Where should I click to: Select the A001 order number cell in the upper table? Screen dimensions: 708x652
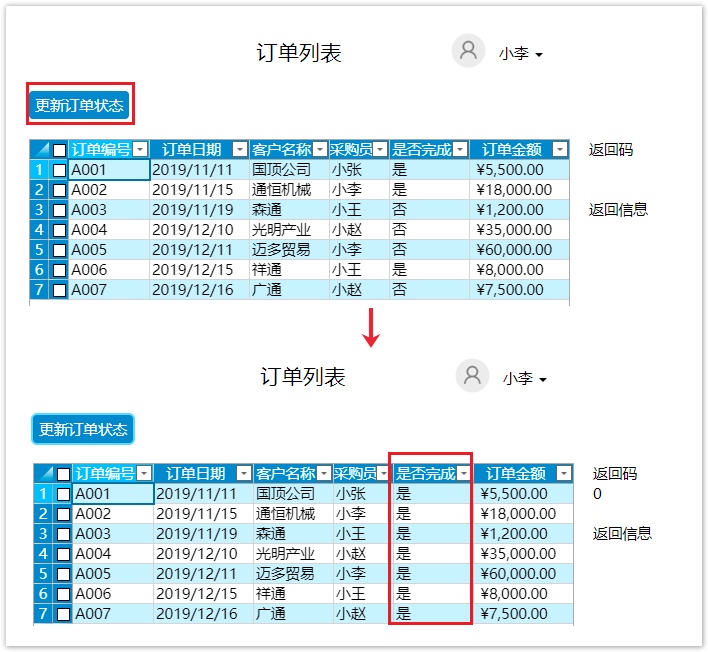109,170
